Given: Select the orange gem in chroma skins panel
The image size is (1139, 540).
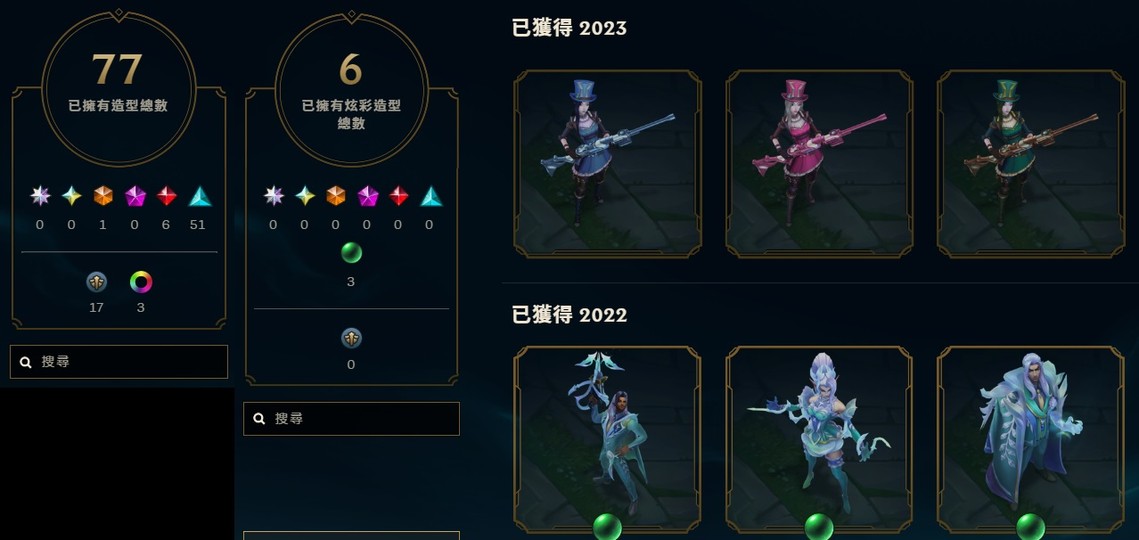Looking at the screenshot, I should click(x=336, y=196).
